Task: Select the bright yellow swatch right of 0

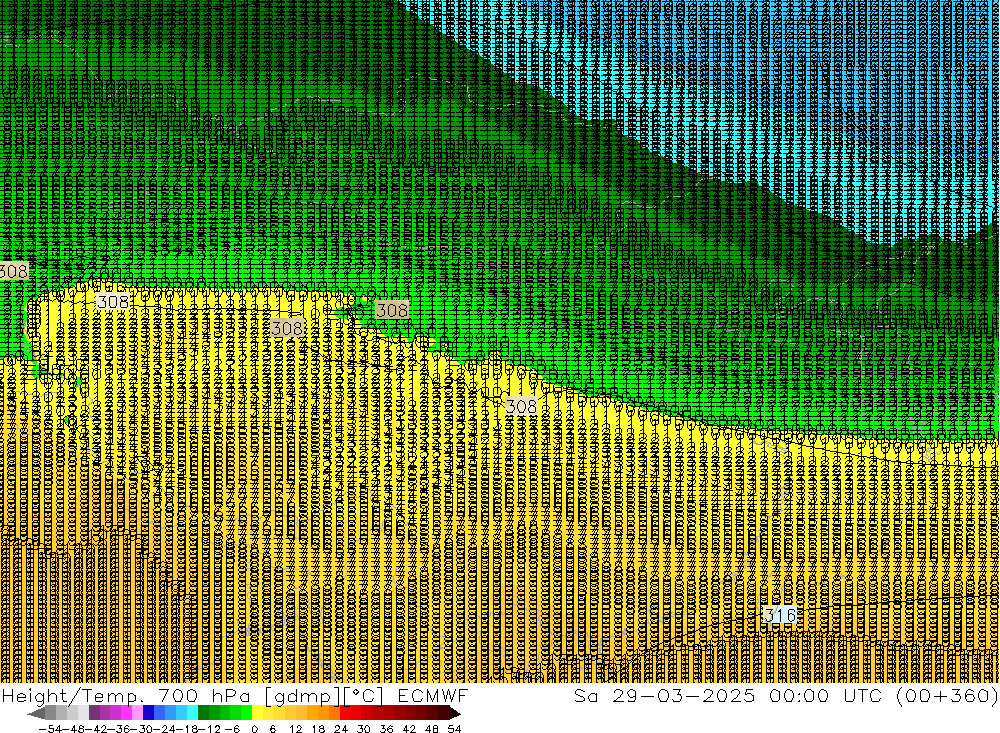Action: click(257, 713)
